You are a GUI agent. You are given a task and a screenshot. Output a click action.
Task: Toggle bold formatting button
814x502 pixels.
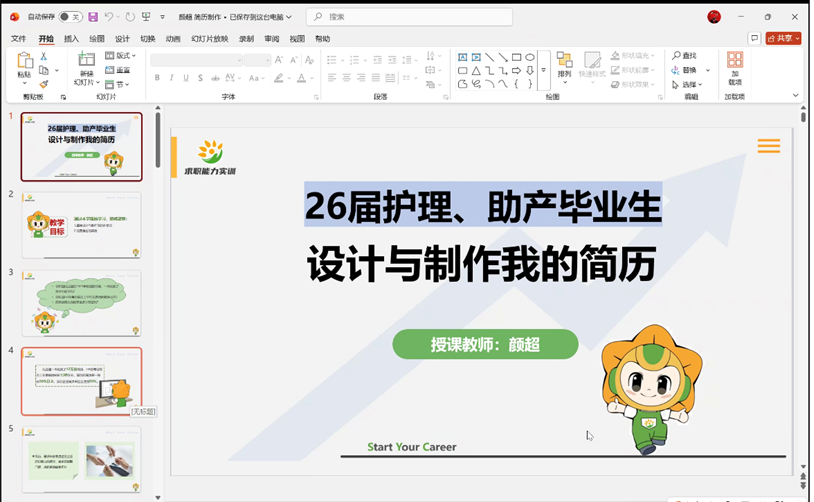click(x=157, y=78)
